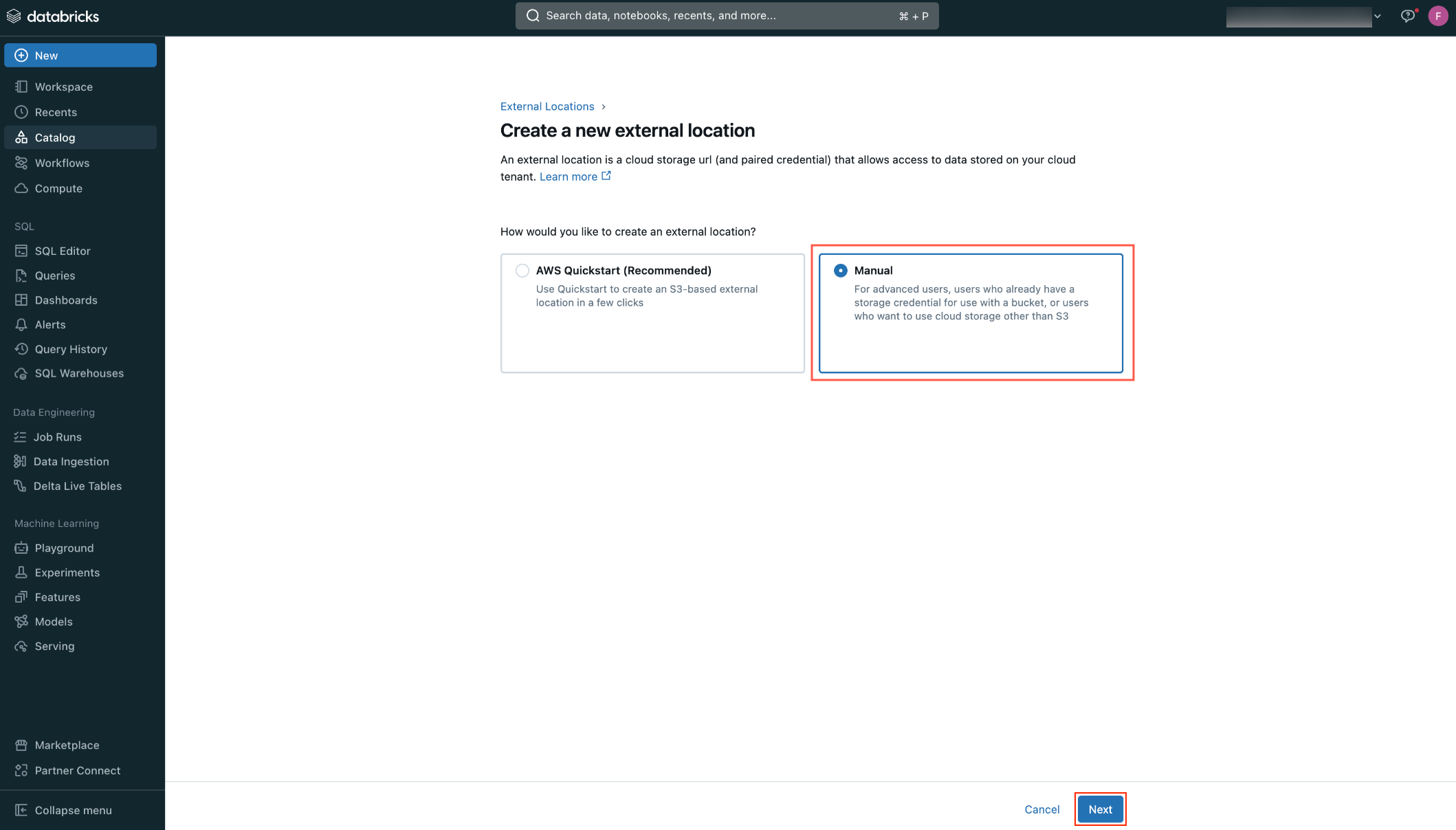Click the Partner Connect icon
The height and width of the screenshot is (830, 1456).
coord(21,770)
